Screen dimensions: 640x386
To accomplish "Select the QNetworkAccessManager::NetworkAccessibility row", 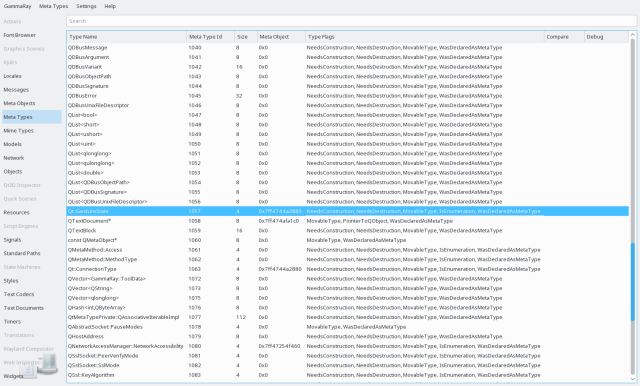I will click(347, 346).
